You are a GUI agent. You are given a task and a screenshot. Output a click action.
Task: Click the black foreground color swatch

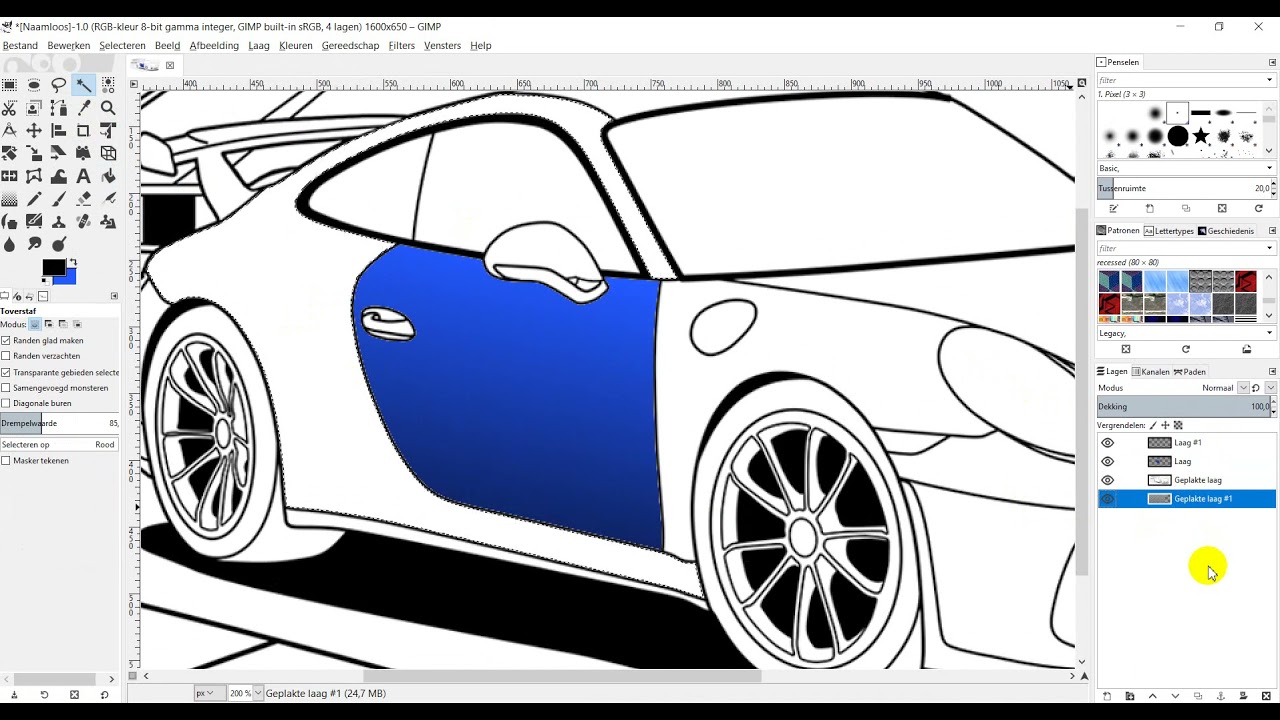tap(54, 267)
